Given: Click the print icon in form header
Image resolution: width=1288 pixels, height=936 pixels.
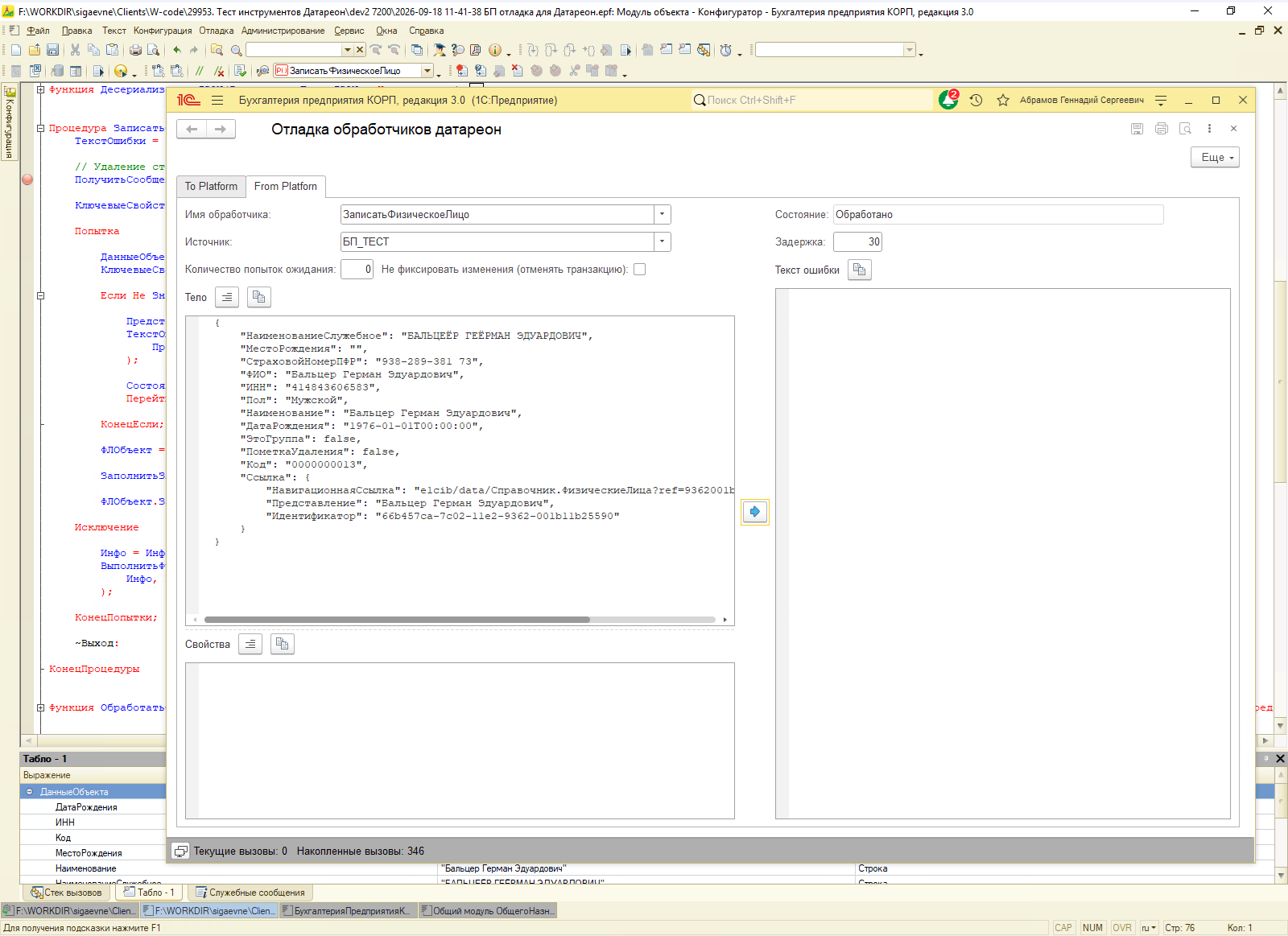Looking at the screenshot, I should pyautogui.click(x=1161, y=129).
